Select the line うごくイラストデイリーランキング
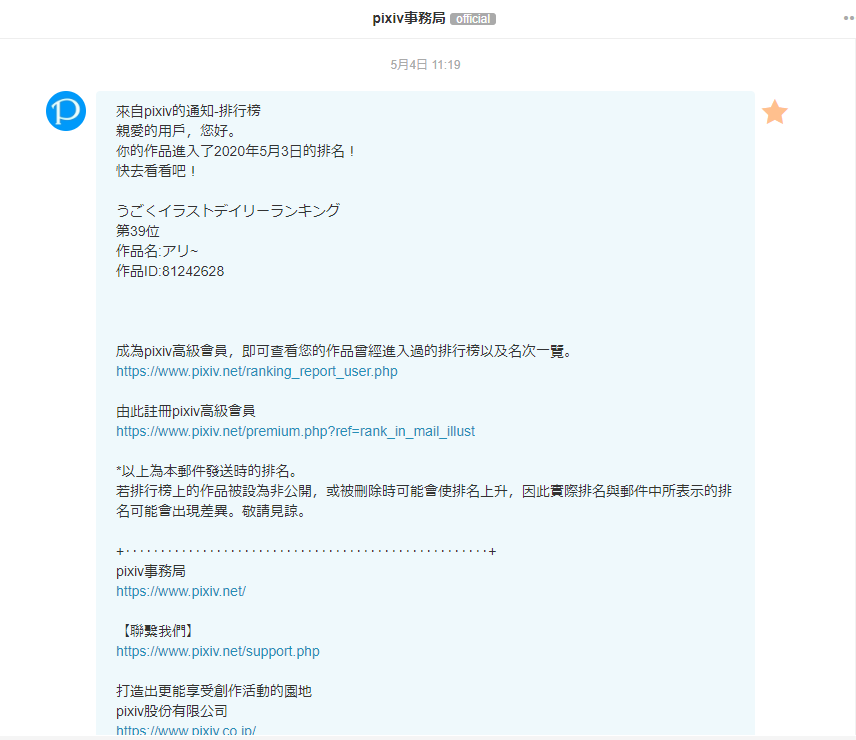 pos(228,211)
